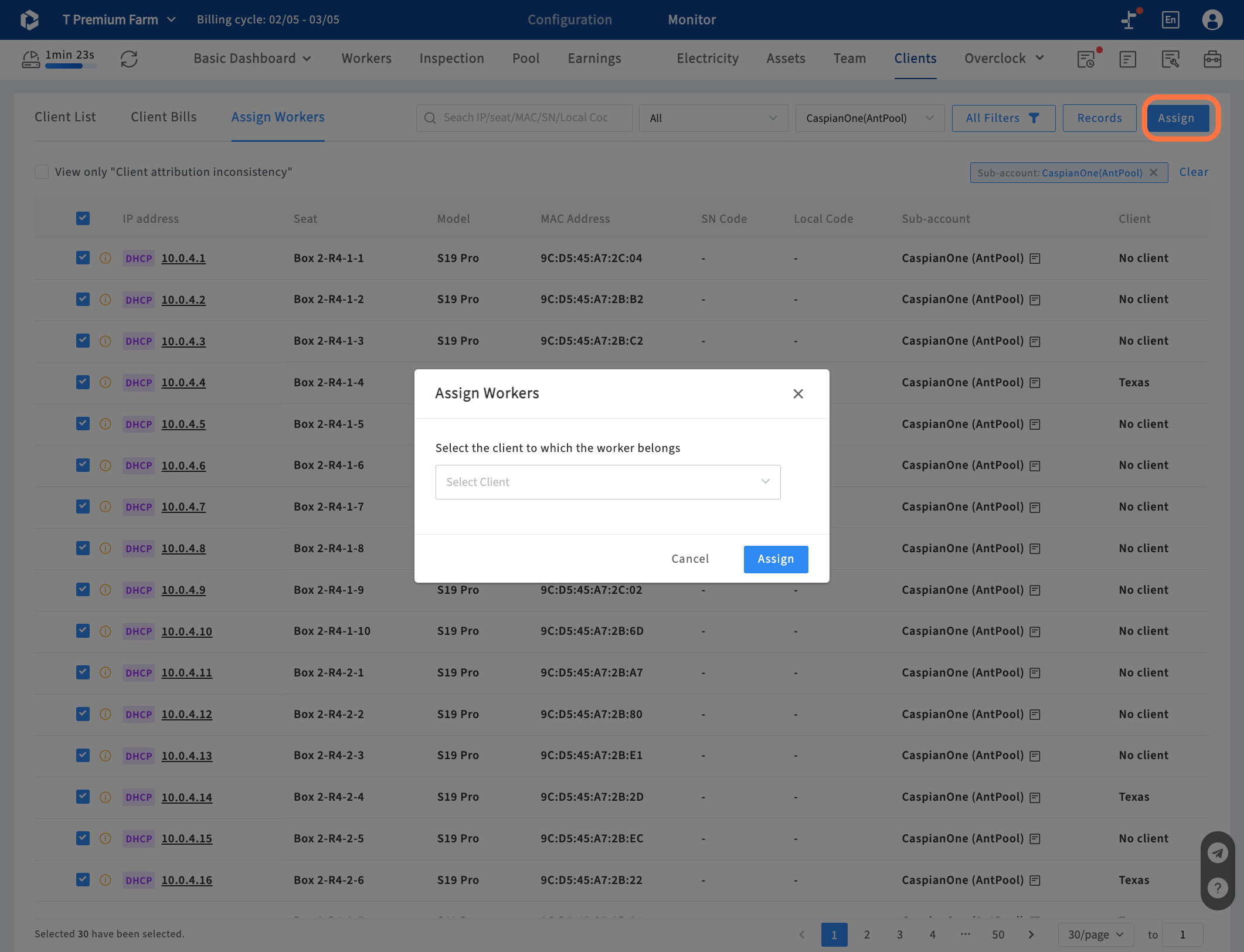Click the search magnifier icon in search box
1244x952 pixels.
tap(430, 118)
